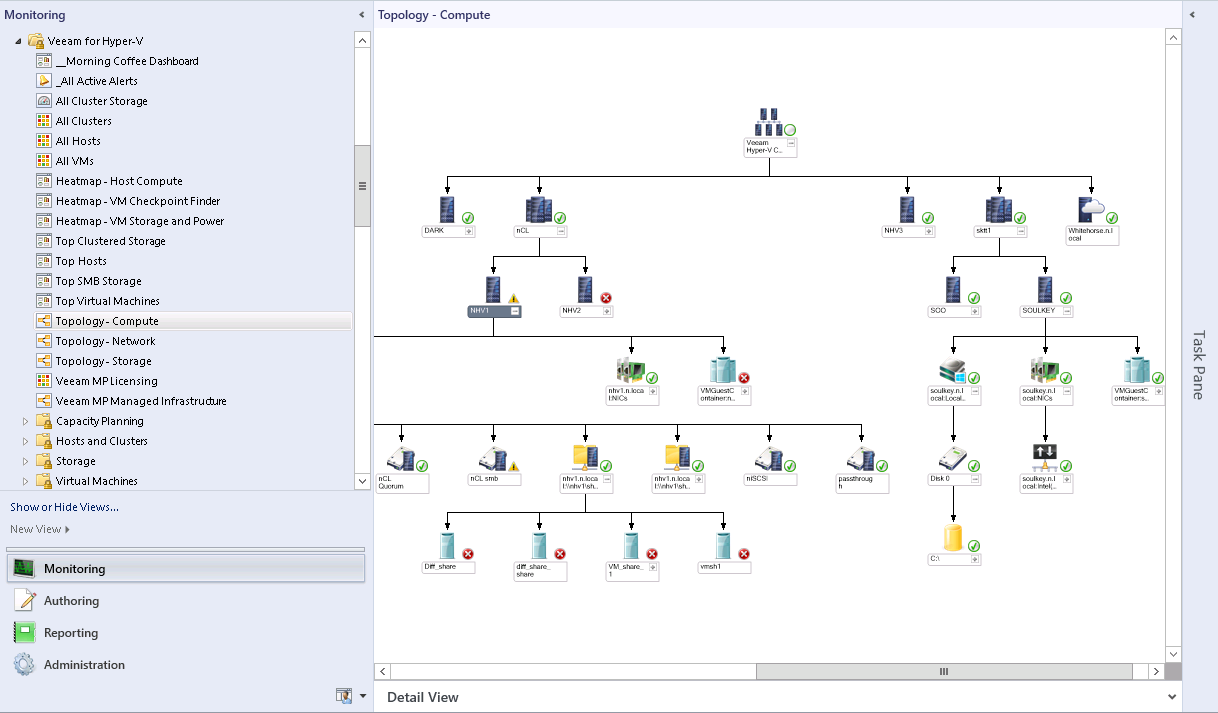Expand the DARK node in topology

coord(469,231)
